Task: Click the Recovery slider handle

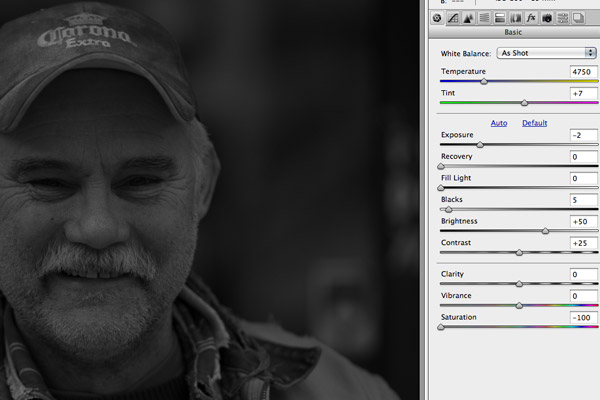Action: [441, 166]
